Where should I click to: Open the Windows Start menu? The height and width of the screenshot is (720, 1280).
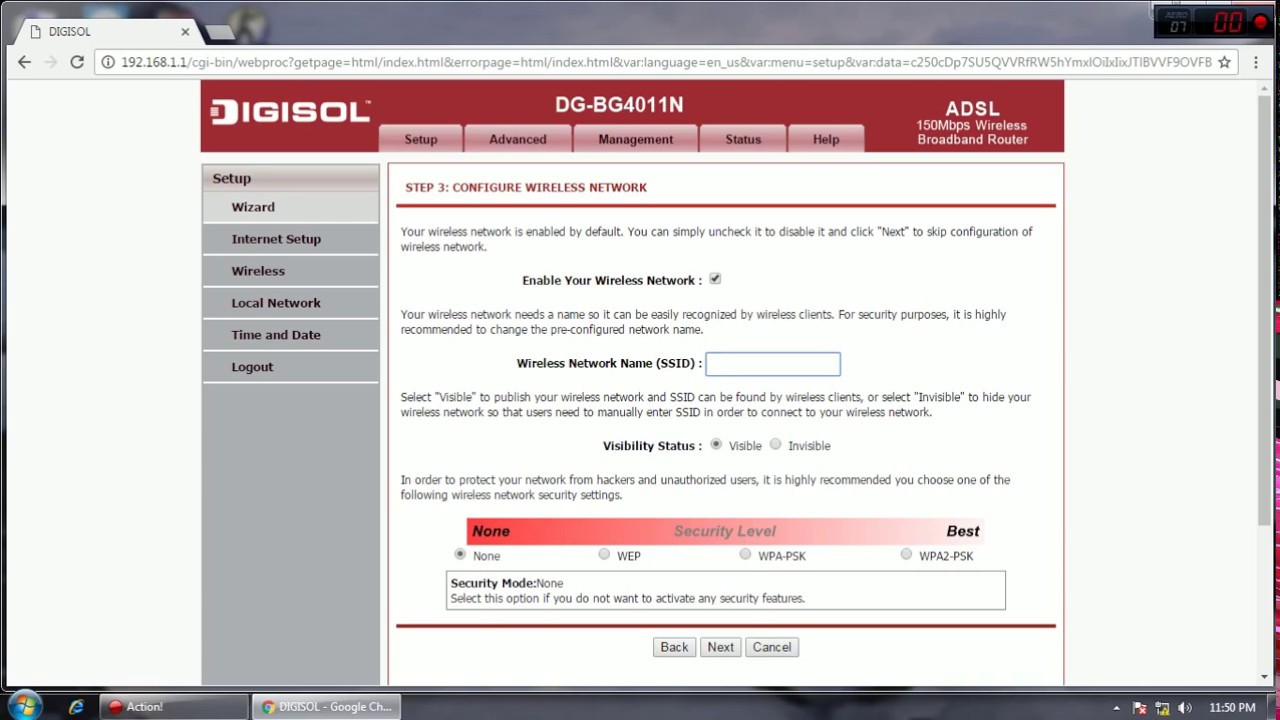pyautogui.click(x=24, y=706)
